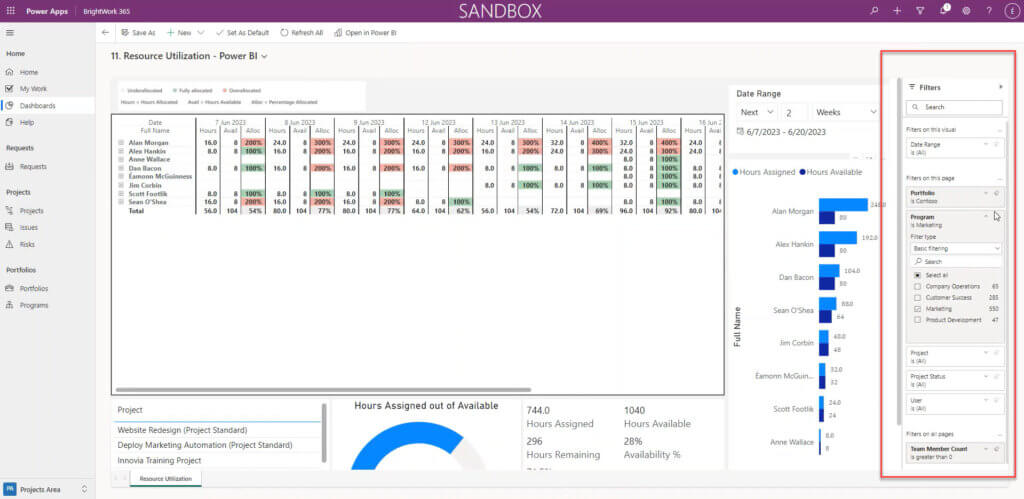Expand the Project Status filter card
The width and height of the screenshot is (1024, 499).
click(986, 377)
